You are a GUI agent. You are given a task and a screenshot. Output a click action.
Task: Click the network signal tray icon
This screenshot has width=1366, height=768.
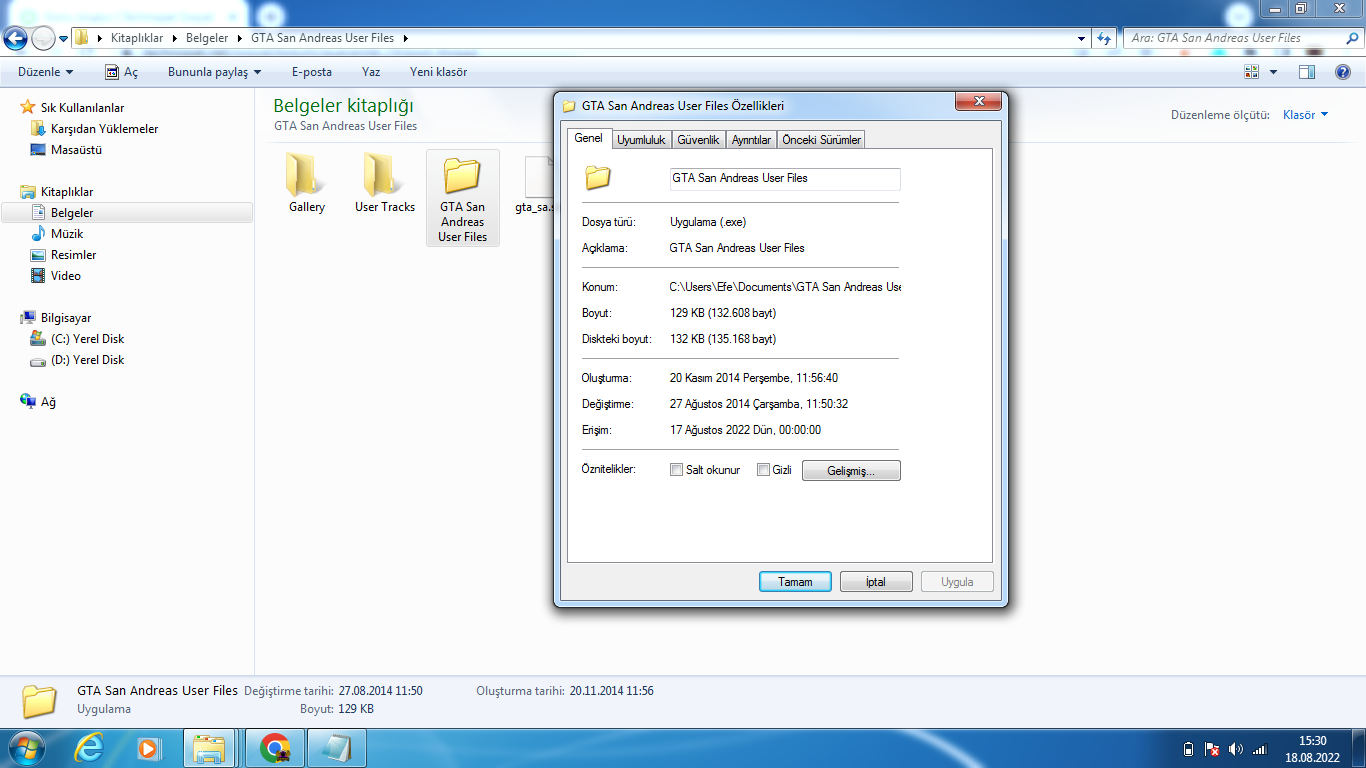(x=1260, y=749)
